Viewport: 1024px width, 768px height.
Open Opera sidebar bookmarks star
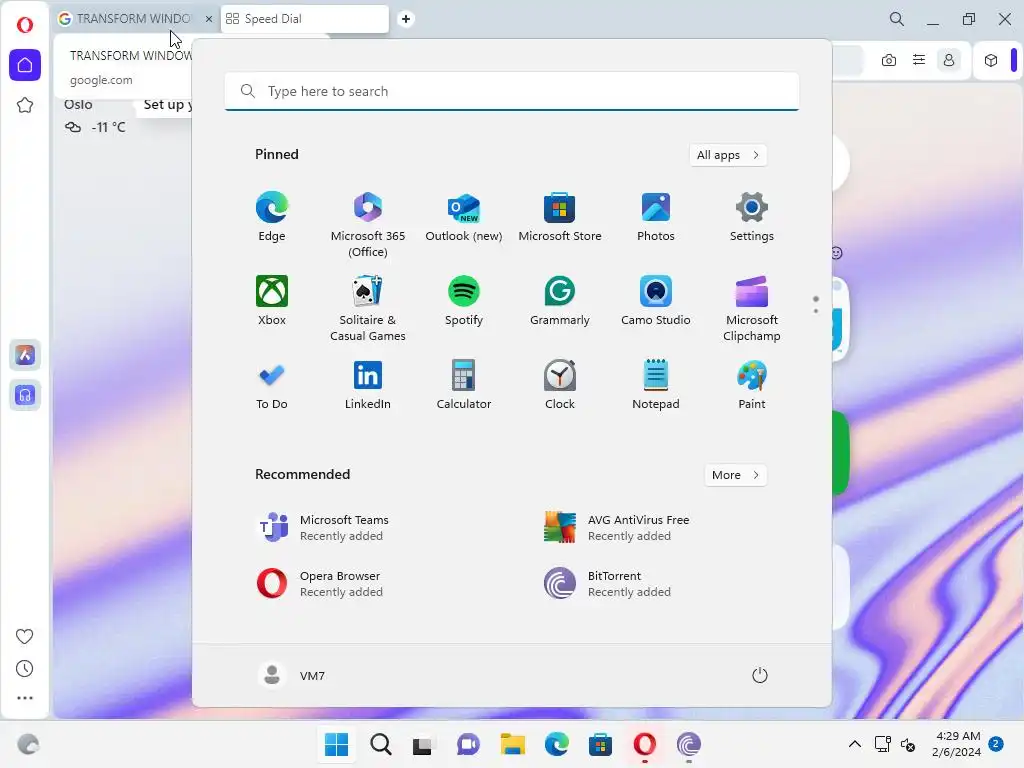25,105
